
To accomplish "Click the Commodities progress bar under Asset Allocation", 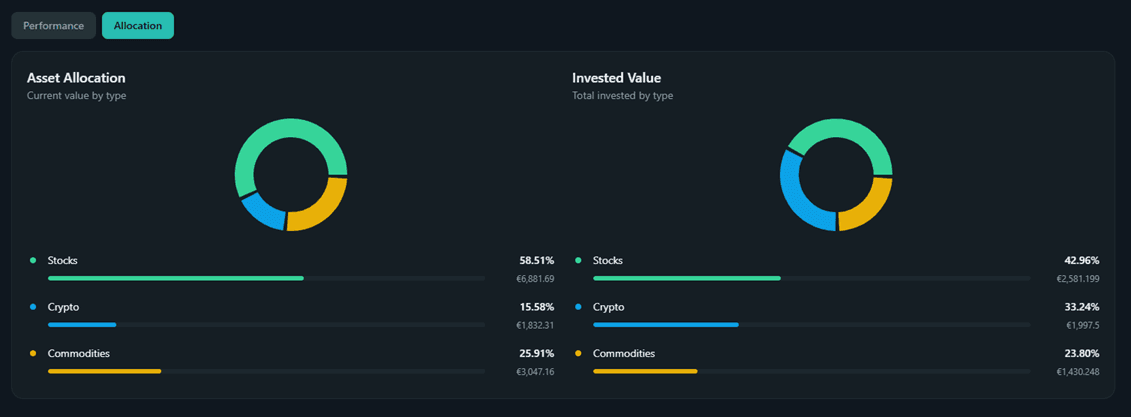I will (x=266, y=371).
